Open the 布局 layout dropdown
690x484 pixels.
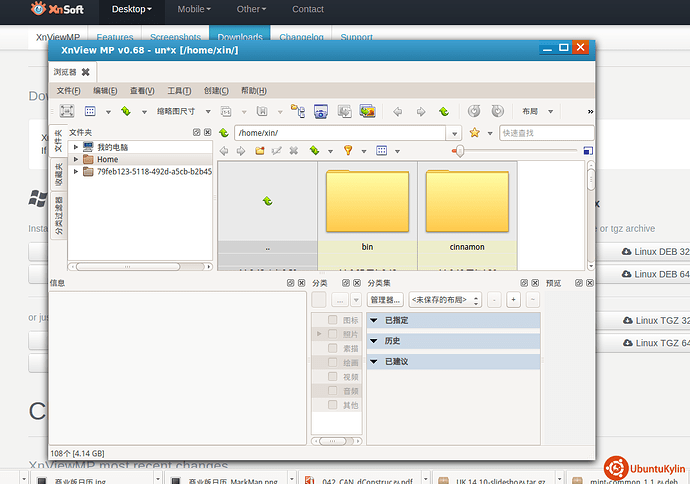(x=535, y=111)
